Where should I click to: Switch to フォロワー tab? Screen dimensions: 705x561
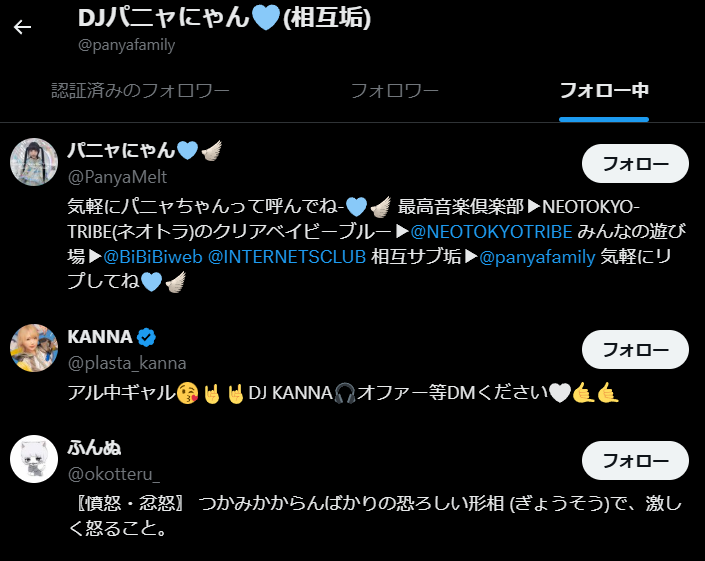coord(394,91)
